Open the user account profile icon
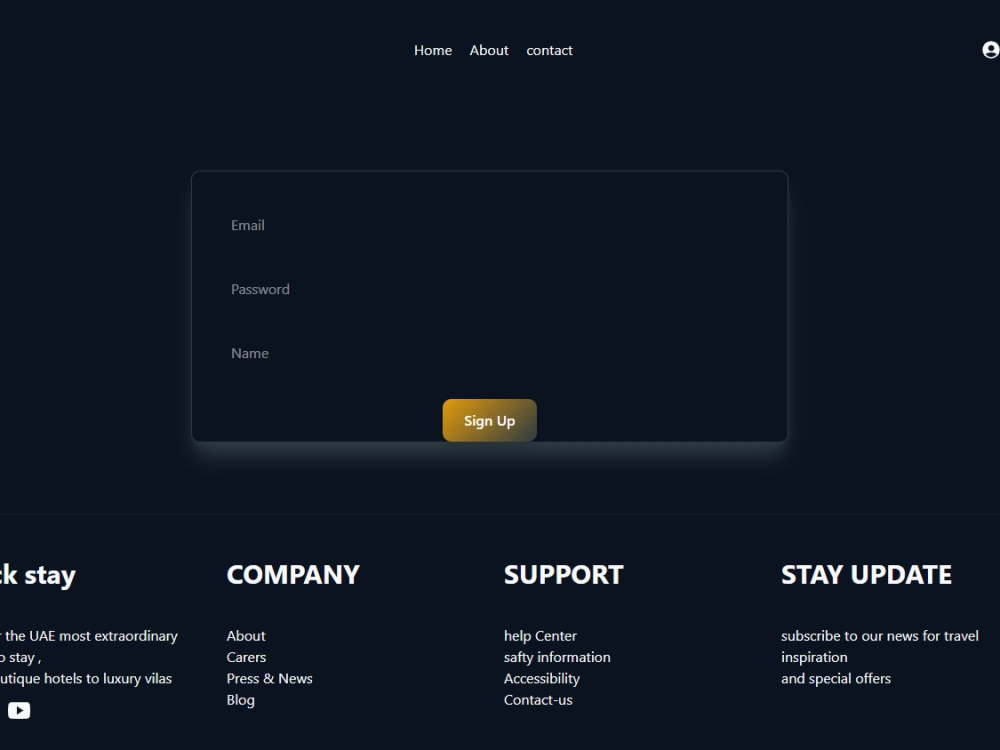This screenshot has width=1000, height=750. [x=990, y=50]
